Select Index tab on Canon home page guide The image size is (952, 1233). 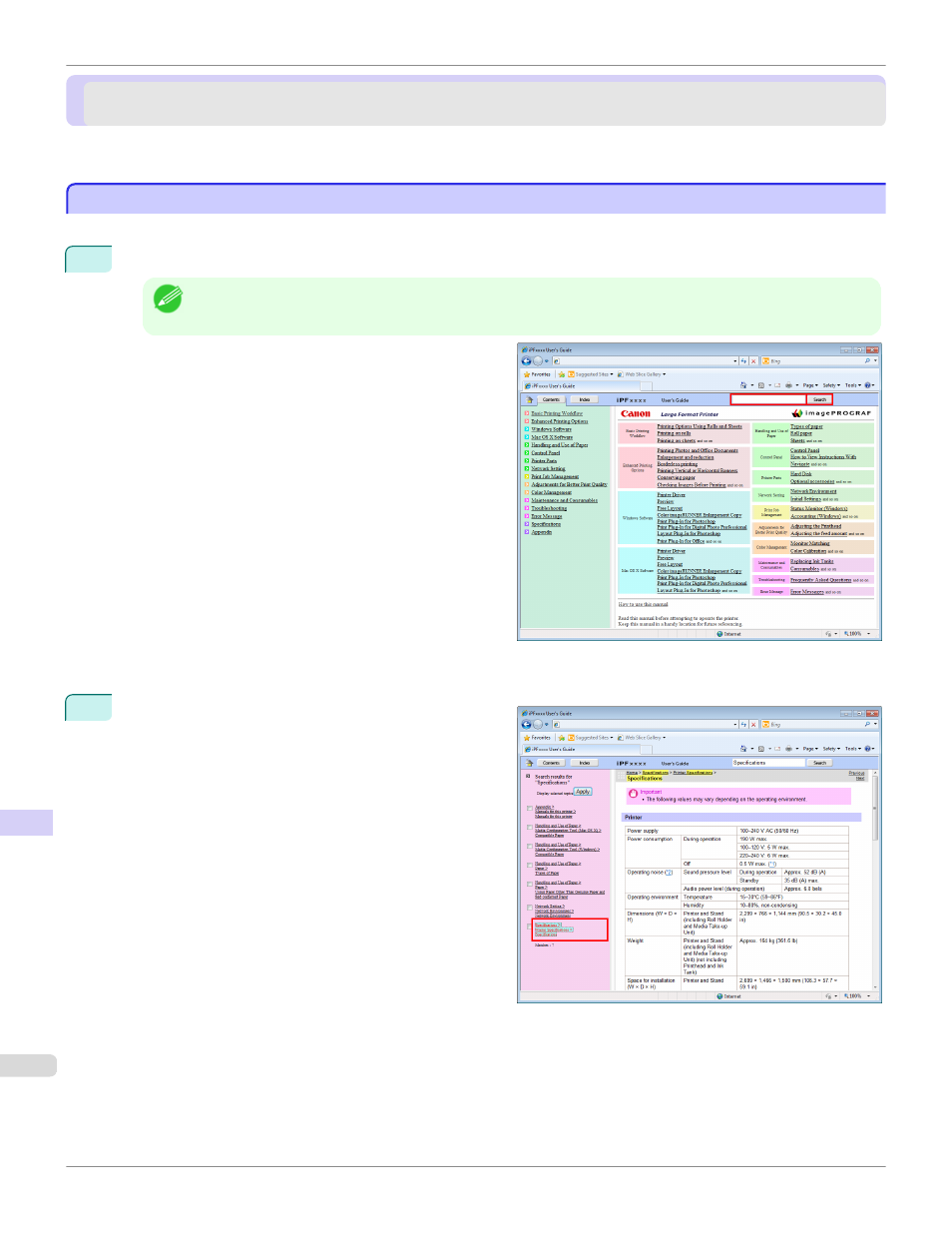point(585,399)
